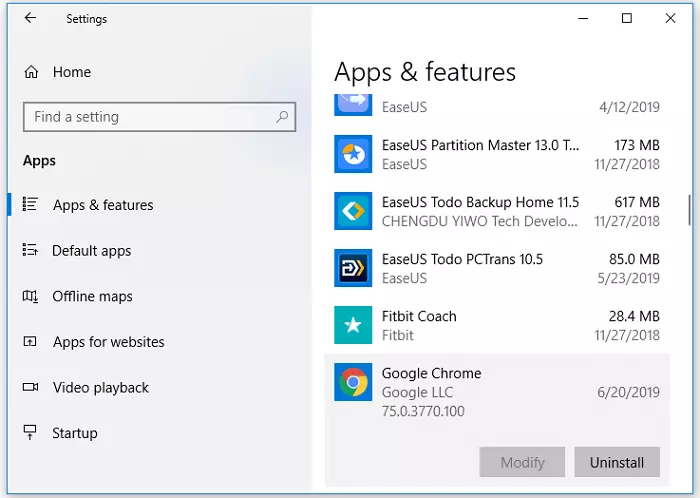Image resolution: width=700 pixels, height=498 pixels.
Task: Click the Google LLC publisher text
Action: click(x=417, y=392)
